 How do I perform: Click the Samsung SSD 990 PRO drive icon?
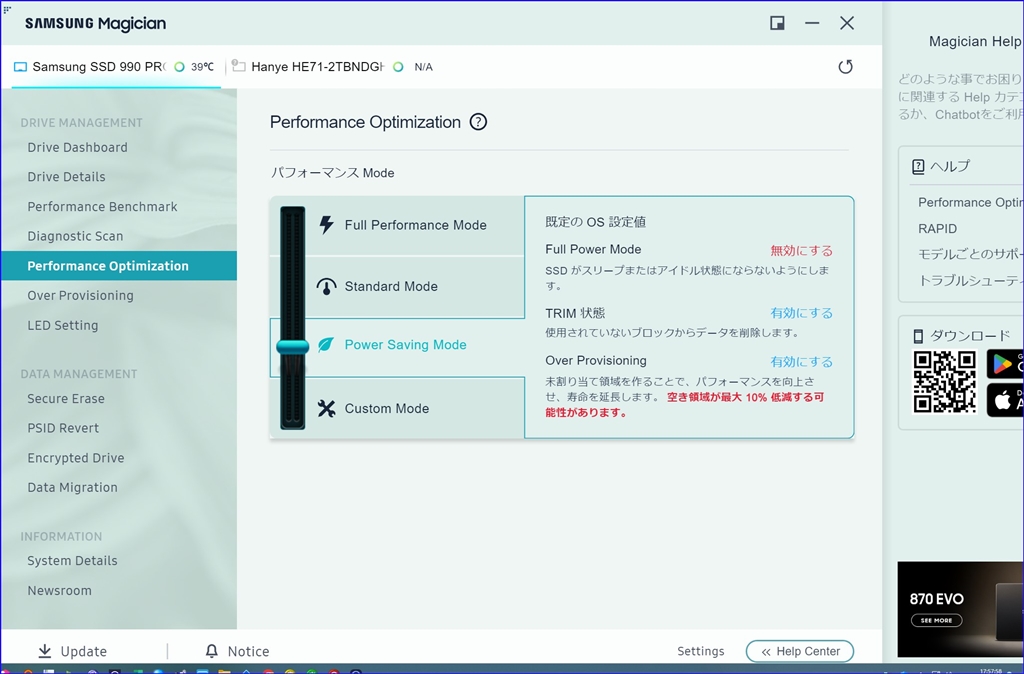coord(20,67)
